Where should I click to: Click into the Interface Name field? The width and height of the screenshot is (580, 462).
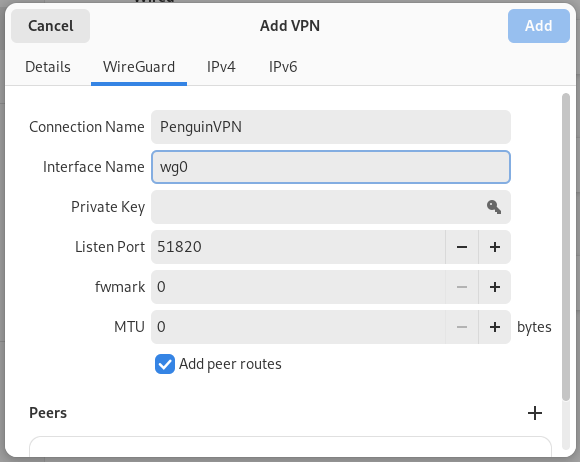coord(331,167)
